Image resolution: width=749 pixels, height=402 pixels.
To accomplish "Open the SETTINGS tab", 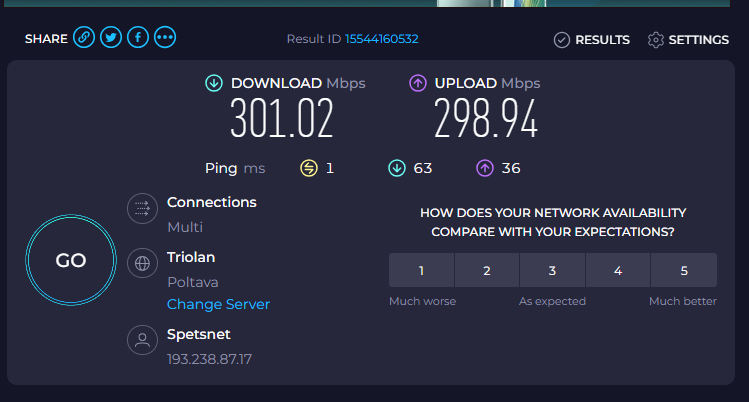I will pyautogui.click(x=688, y=40).
